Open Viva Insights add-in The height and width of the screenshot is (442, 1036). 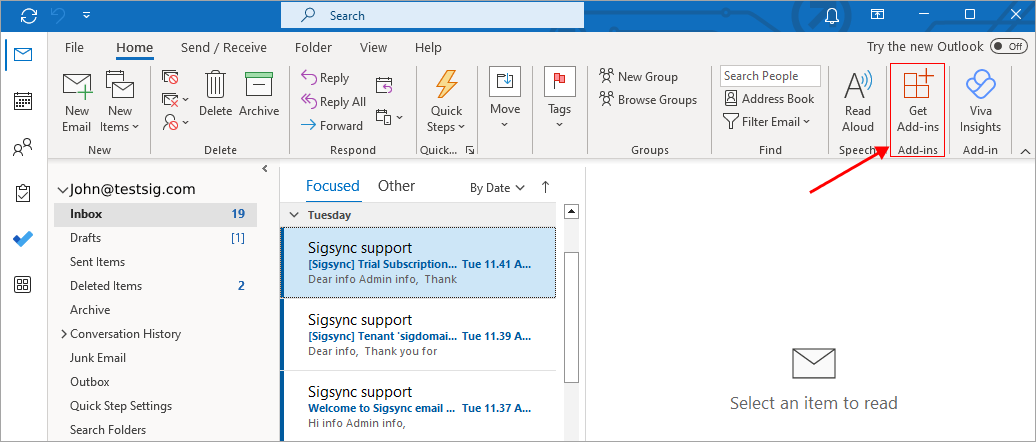(979, 100)
